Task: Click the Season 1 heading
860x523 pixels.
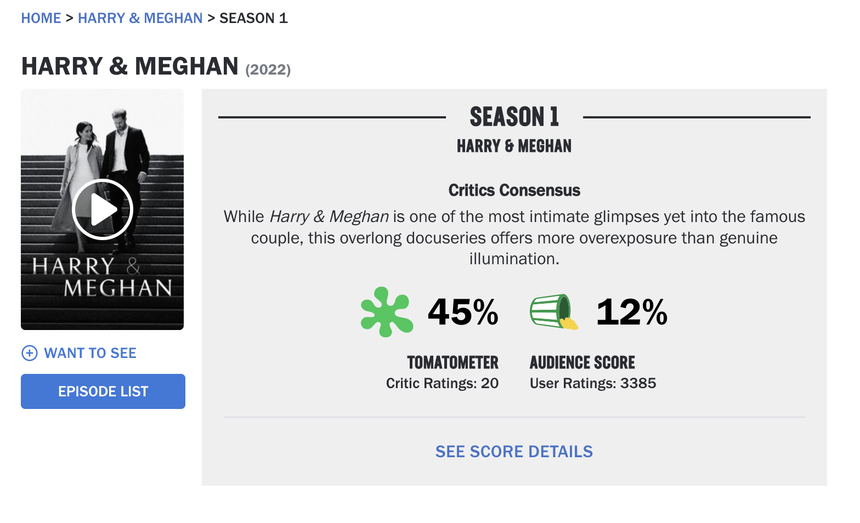Action: (514, 116)
